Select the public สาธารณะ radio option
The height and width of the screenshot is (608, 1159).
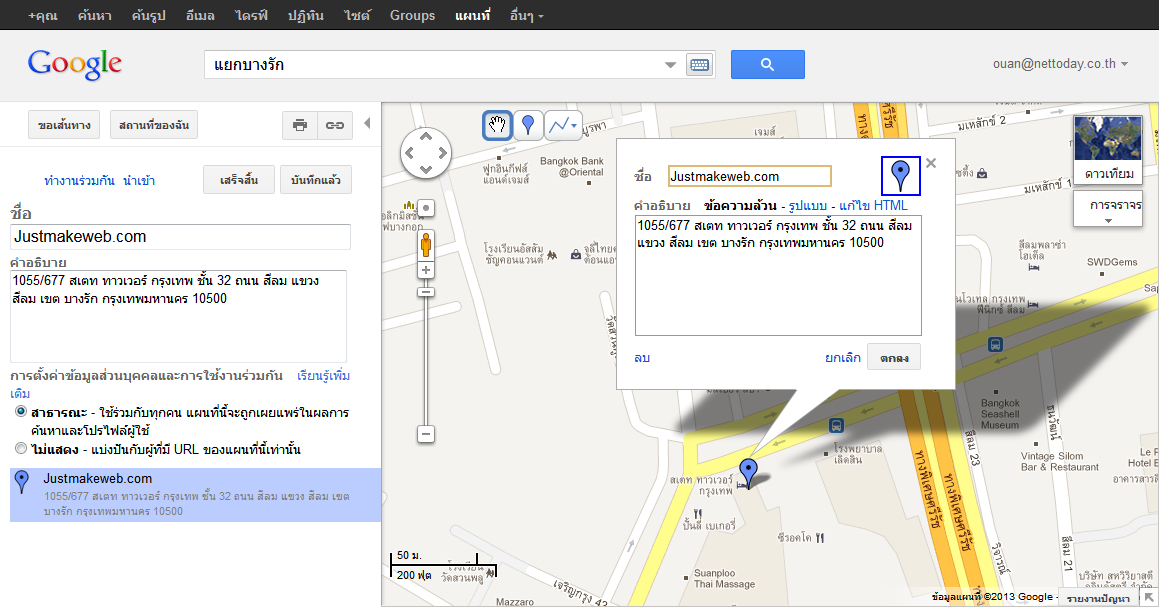21,411
